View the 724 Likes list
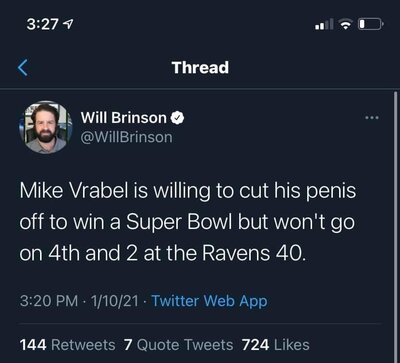400x363 pixels. [276, 345]
